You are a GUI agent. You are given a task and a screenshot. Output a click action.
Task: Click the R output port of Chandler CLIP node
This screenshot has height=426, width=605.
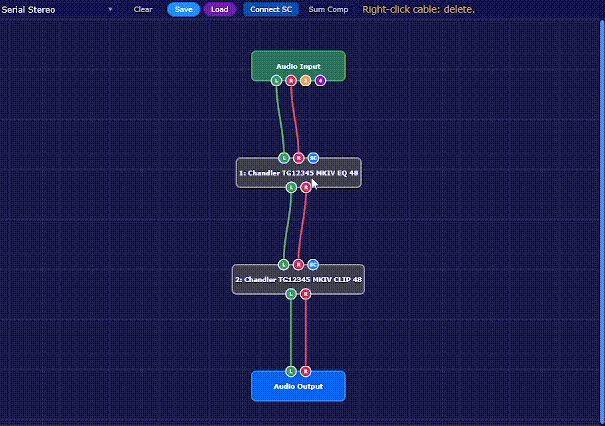point(306,294)
